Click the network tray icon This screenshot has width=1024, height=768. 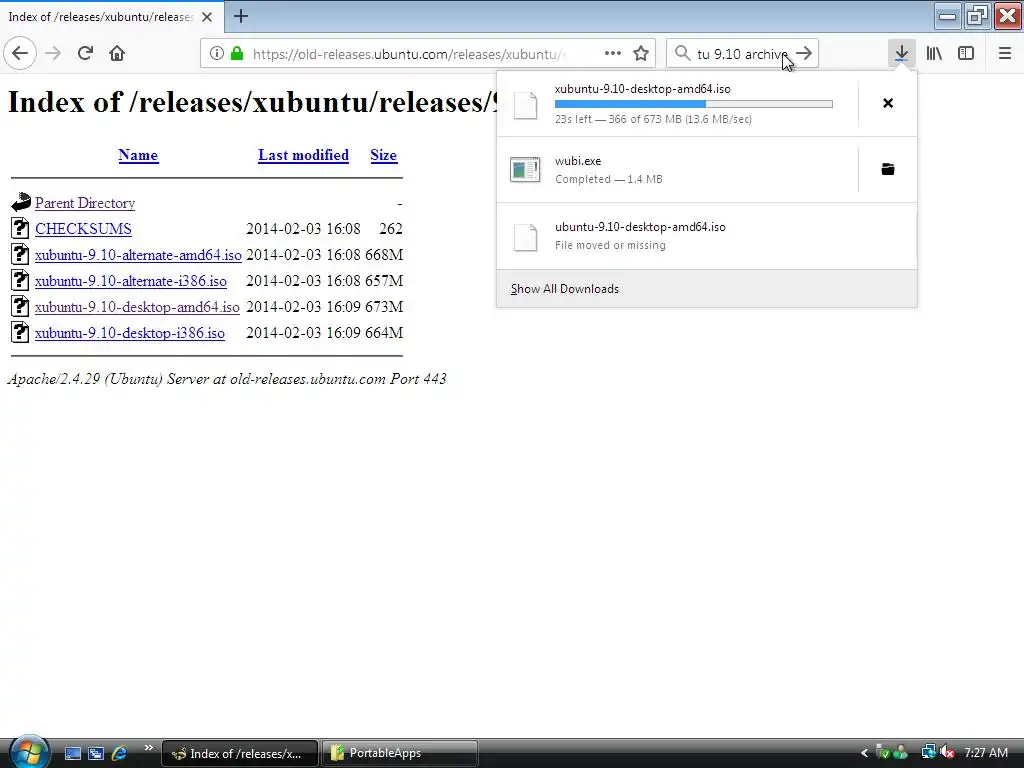(928, 752)
